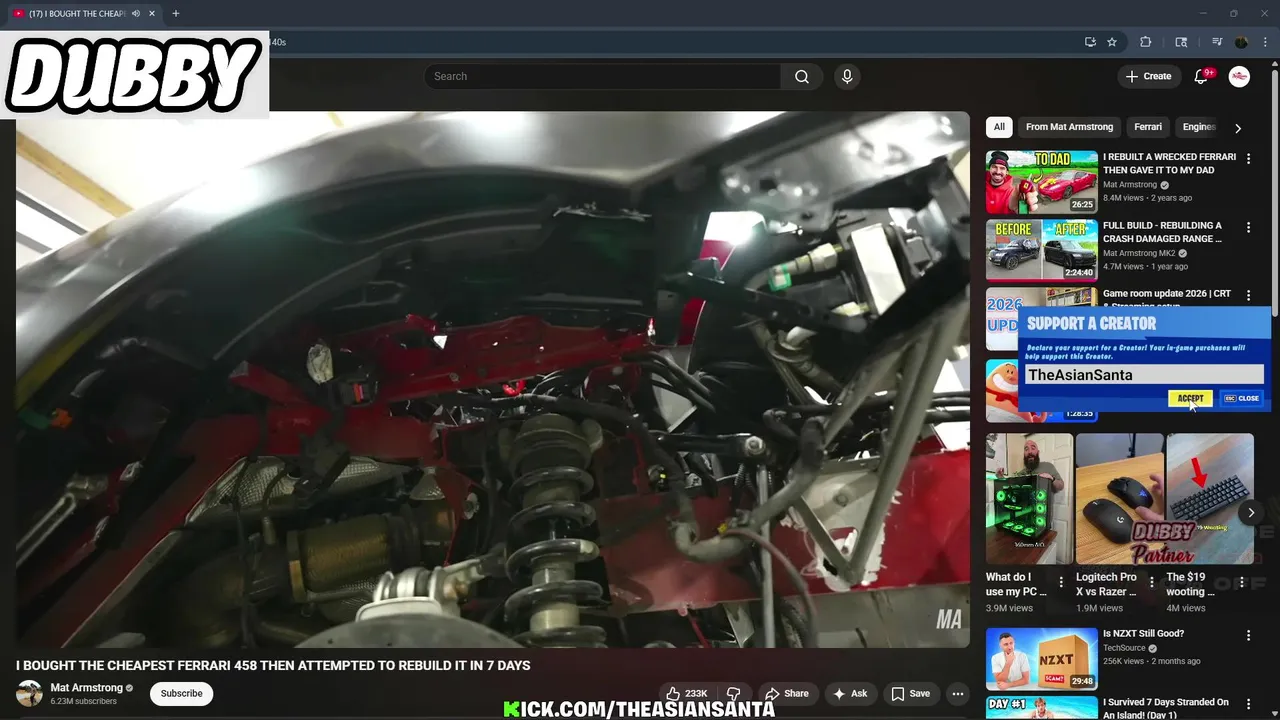
Task: Open I Survived 7 Days Stranded thumbnail
Action: point(1041,708)
